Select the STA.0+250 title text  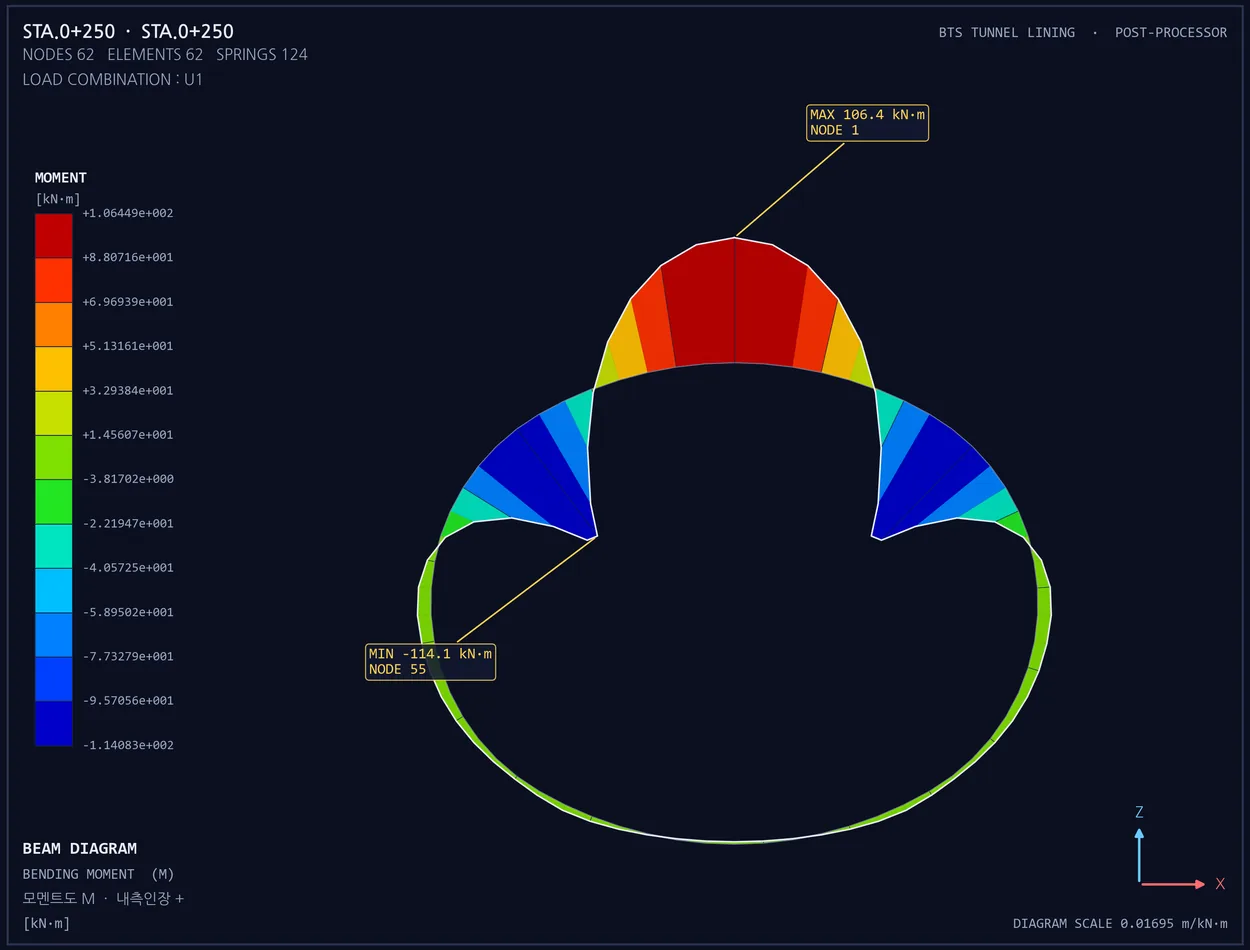point(128,31)
